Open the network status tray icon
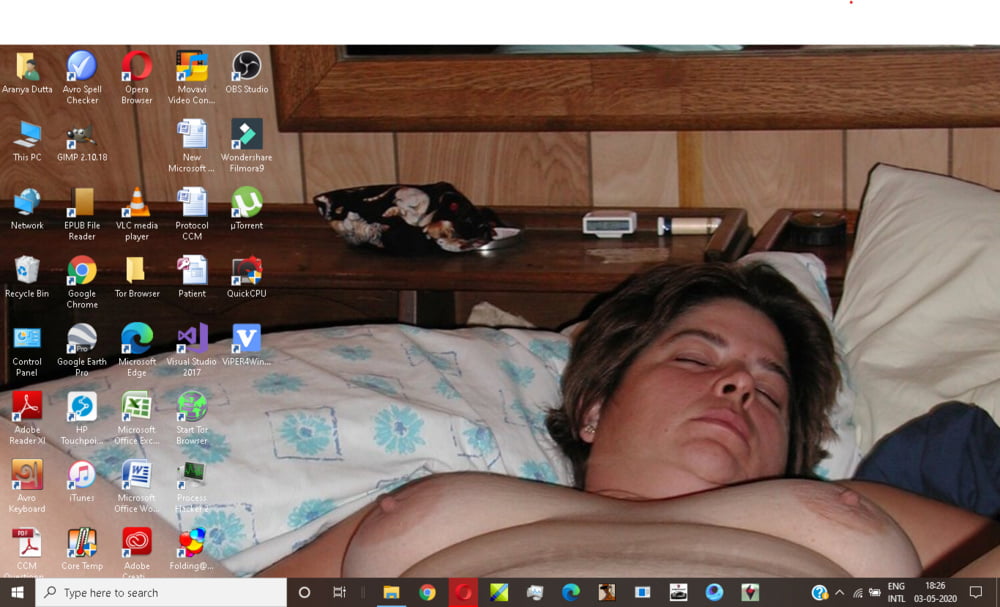Viewport: 1000px width, 607px height. (x=858, y=592)
